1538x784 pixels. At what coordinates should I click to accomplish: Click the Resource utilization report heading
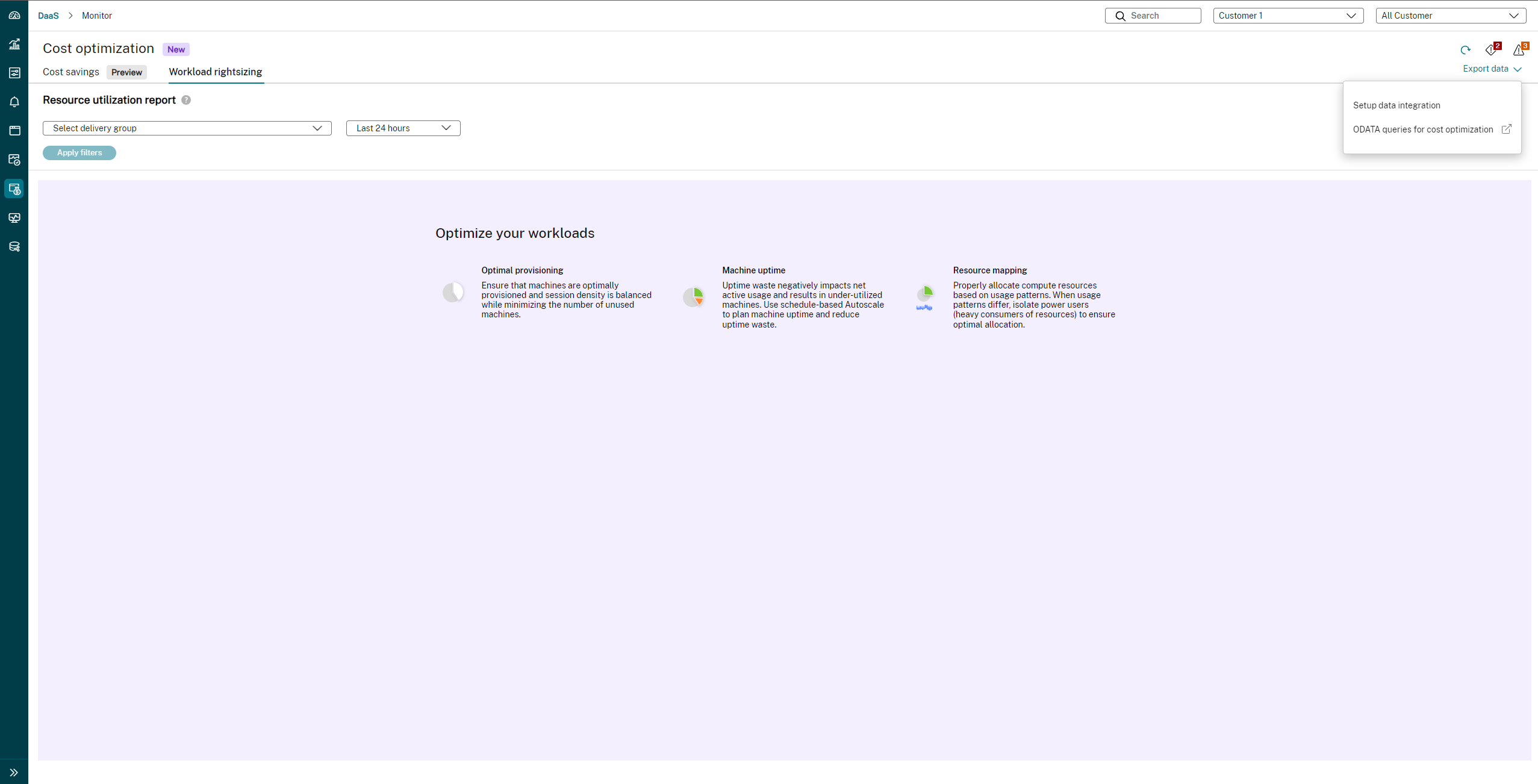109,100
